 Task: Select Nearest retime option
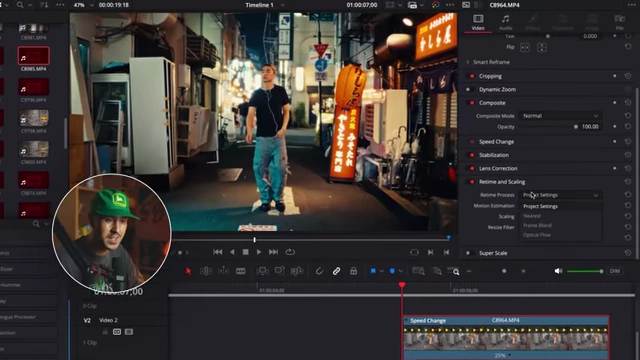(x=560, y=216)
